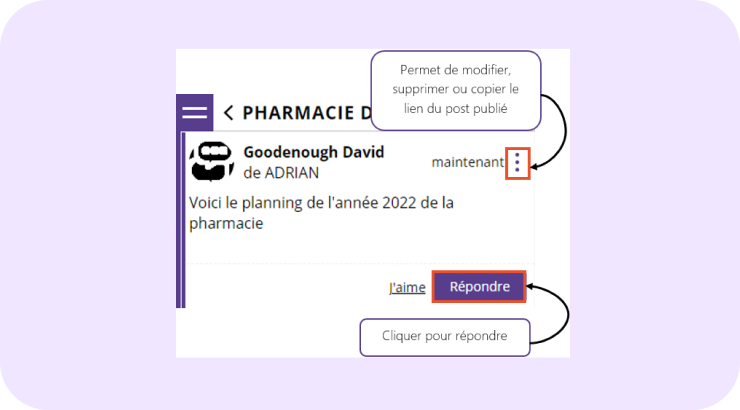
Task: Click the 'de ADRIAN' subtitle
Action: (281, 172)
